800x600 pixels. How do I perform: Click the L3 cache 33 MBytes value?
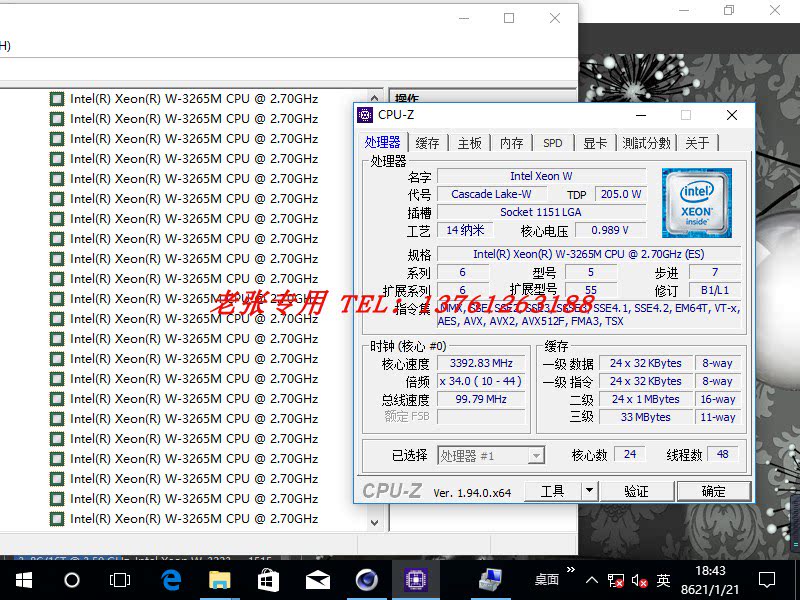[645, 417]
